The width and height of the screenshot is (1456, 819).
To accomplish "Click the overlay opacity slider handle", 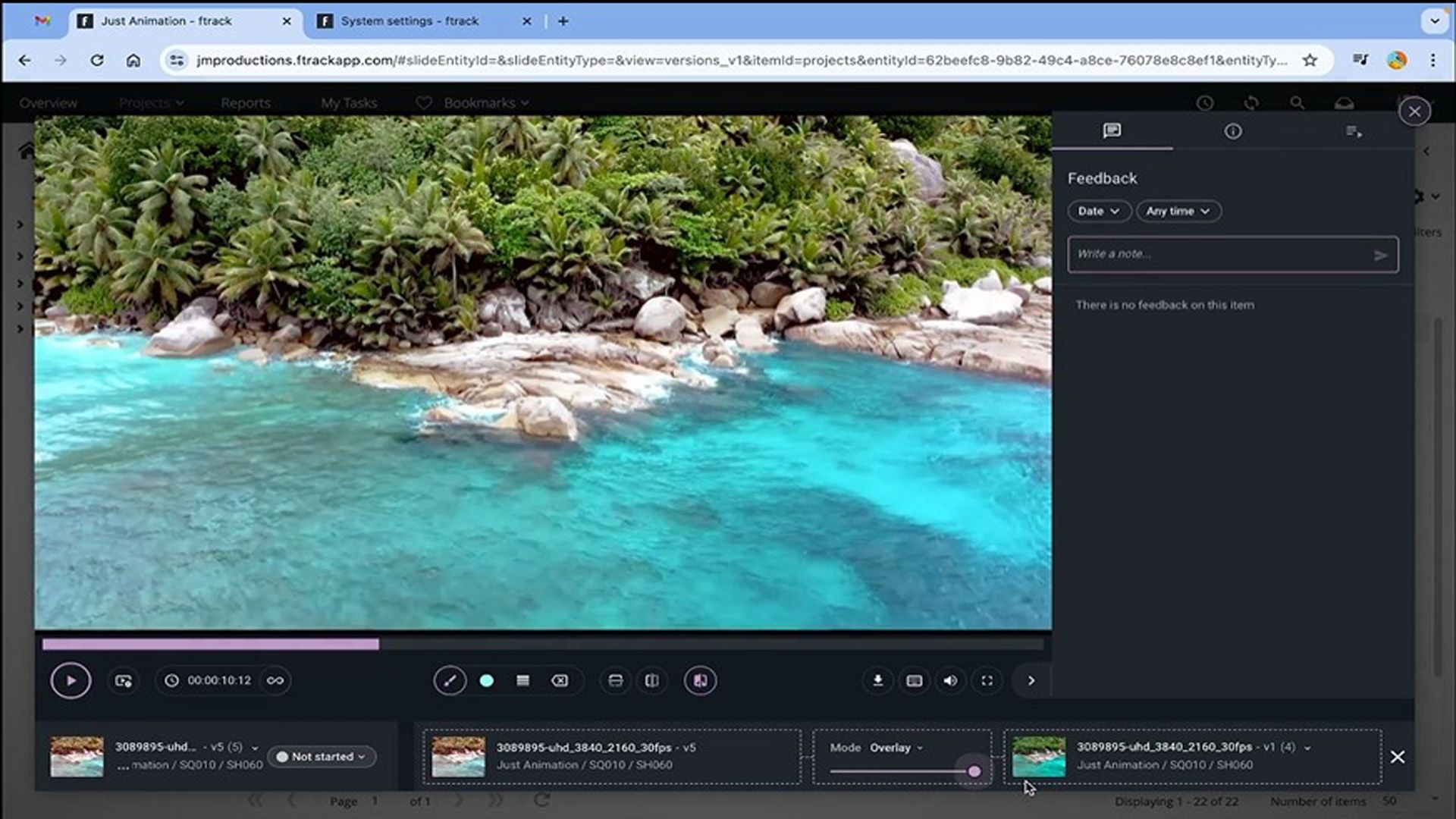I will point(974,771).
